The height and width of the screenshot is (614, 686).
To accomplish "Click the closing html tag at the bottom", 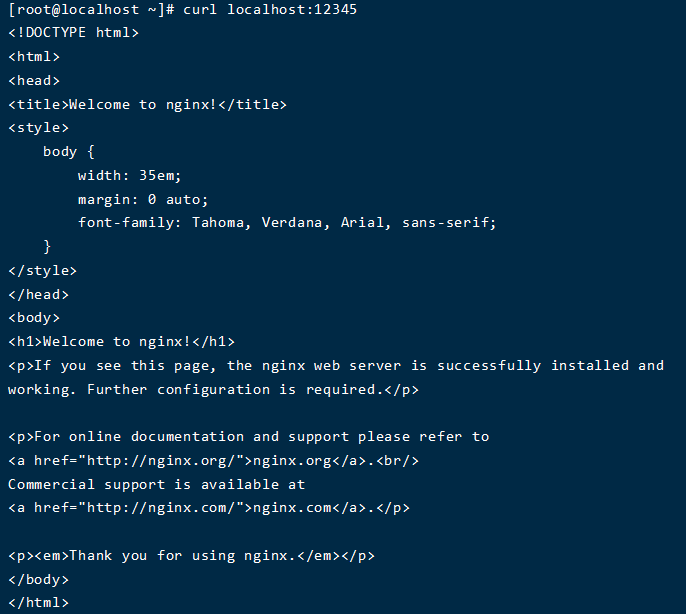I will (x=38, y=603).
